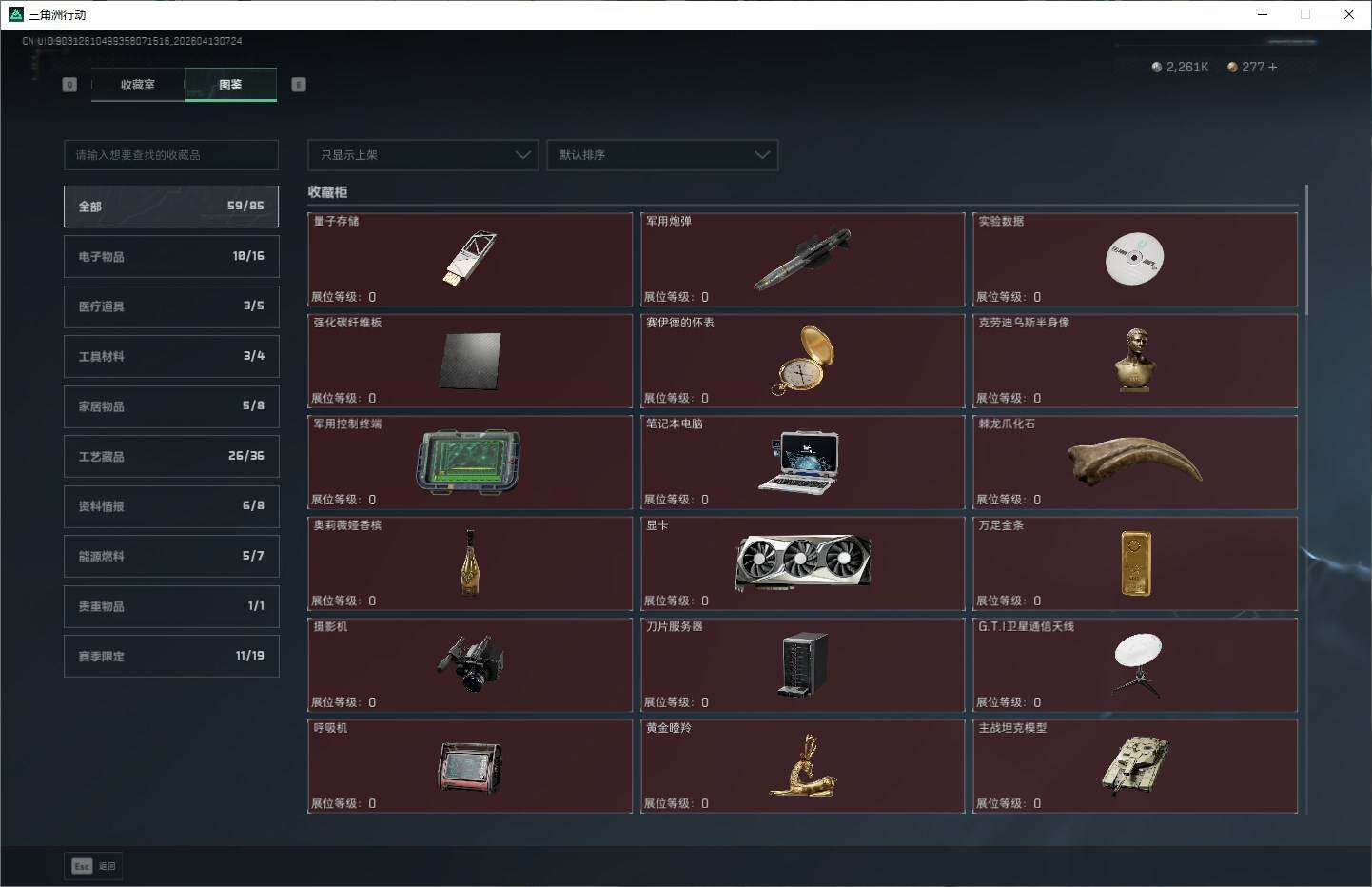This screenshot has height=887, width=1372.
Task: Choose the 万足金条 gold bar item
Action: tap(1135, 563)
